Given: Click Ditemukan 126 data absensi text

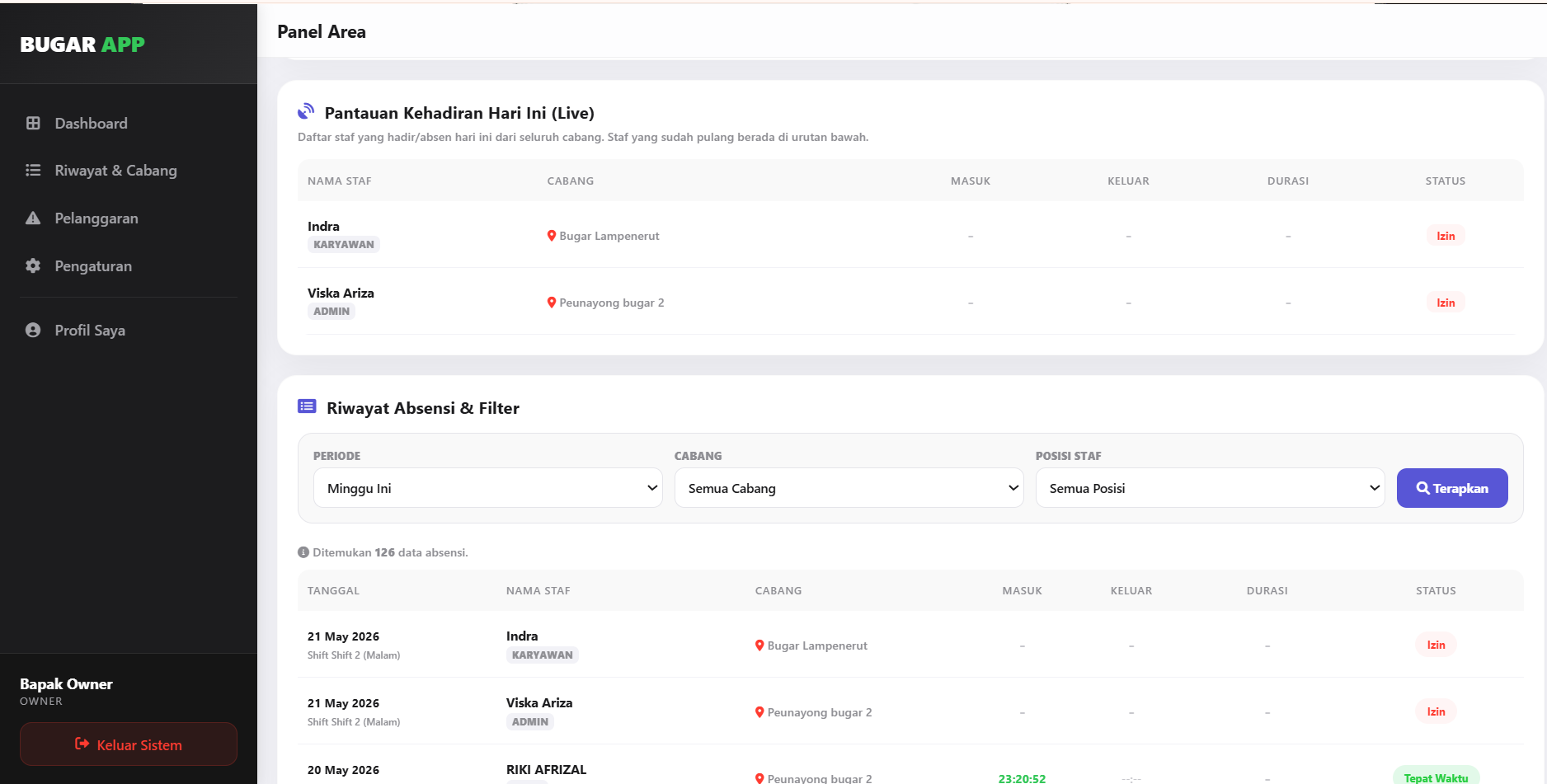Looking at the screenshot, I should [390, 552].
